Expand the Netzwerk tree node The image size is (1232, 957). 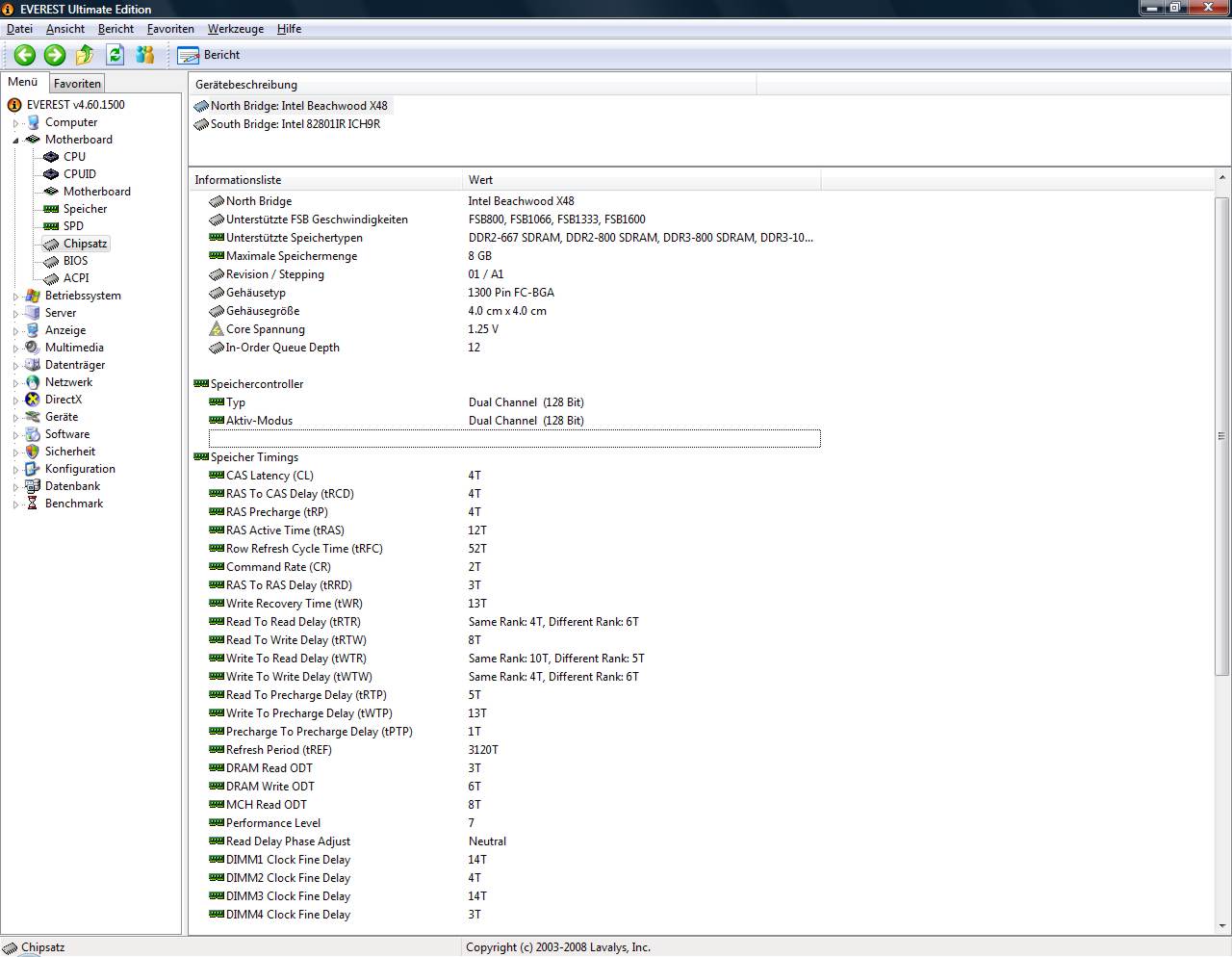15,383
